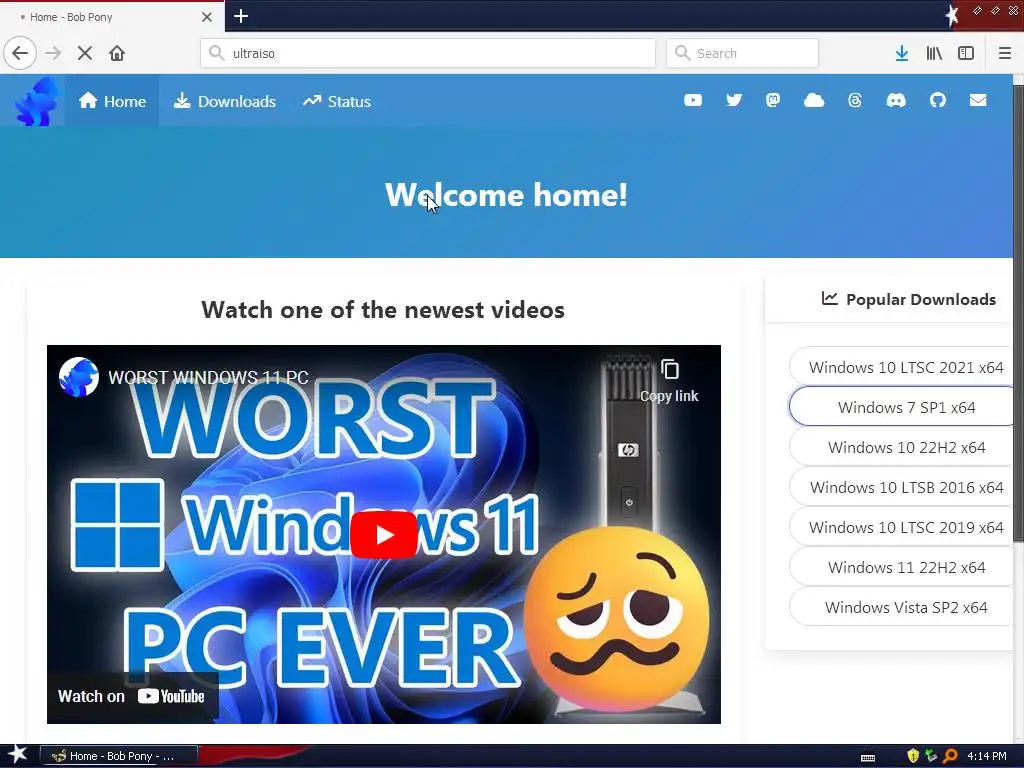1024x768 pixels.
Task: Select the Home - Bob Pony taskbar item
Action: tap(119, 756)
